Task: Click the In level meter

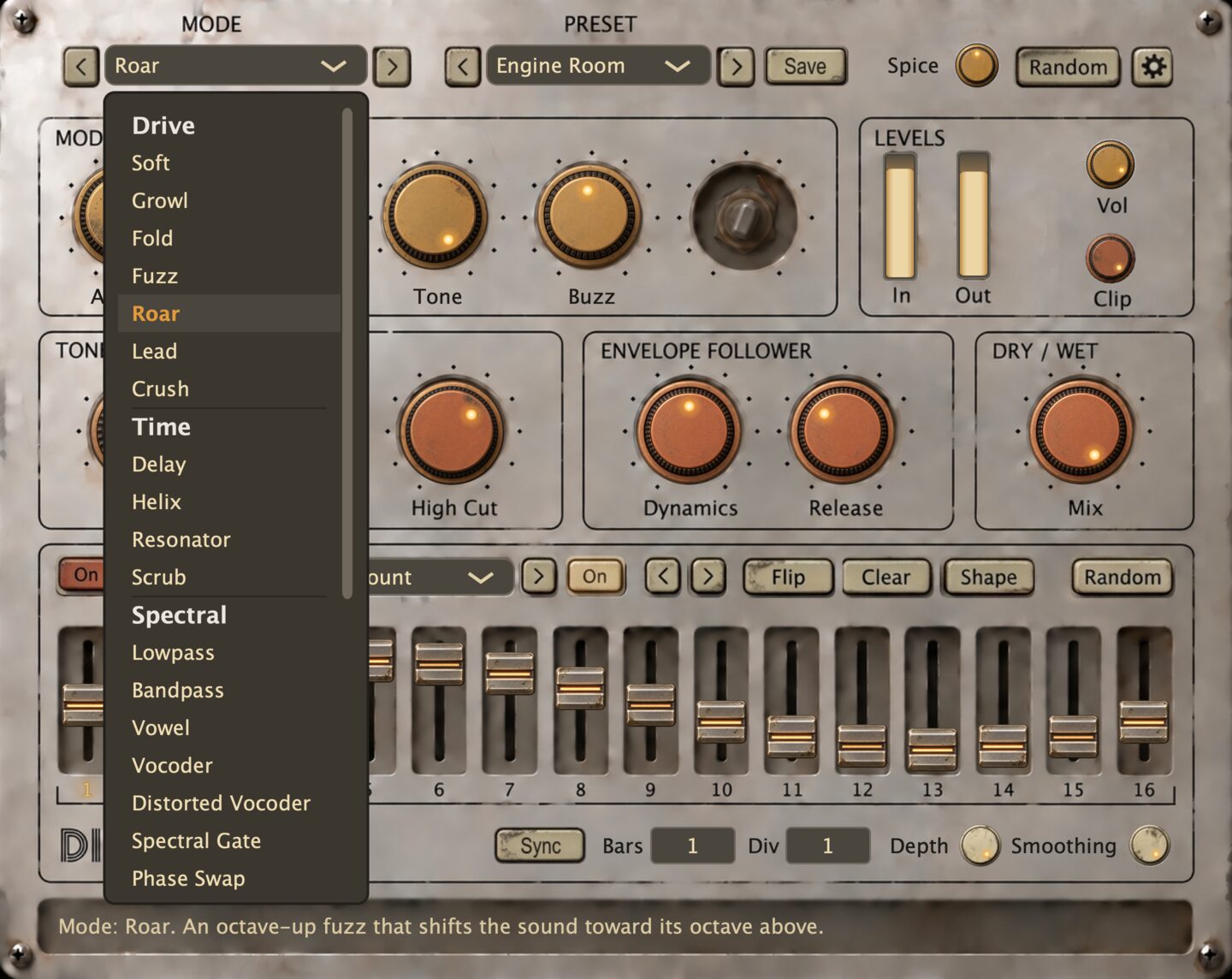Action: point(899,217)
